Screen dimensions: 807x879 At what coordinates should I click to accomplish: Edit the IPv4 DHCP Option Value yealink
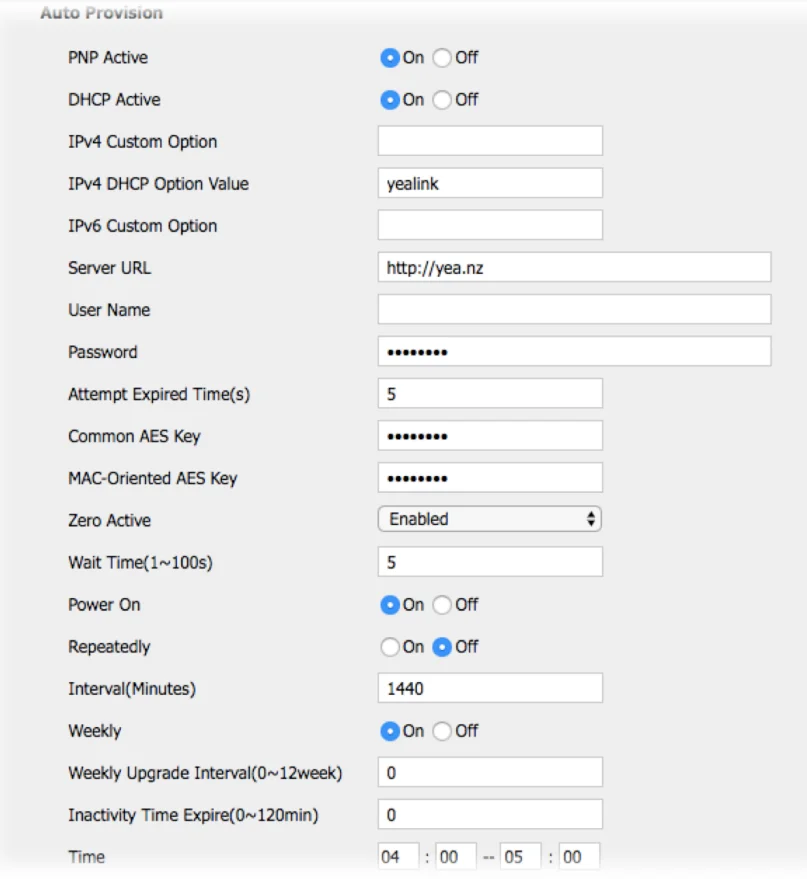tap(489, 182)
